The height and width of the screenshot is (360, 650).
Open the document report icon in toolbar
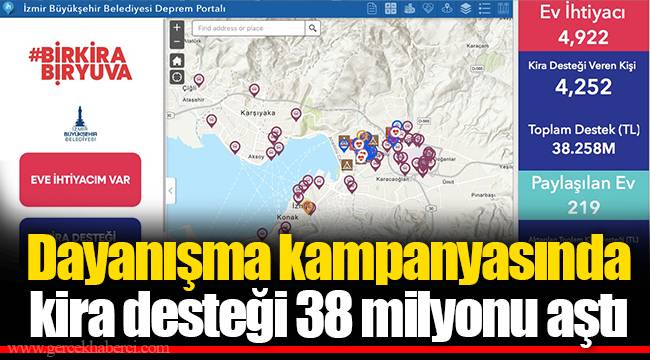[372, 9]
